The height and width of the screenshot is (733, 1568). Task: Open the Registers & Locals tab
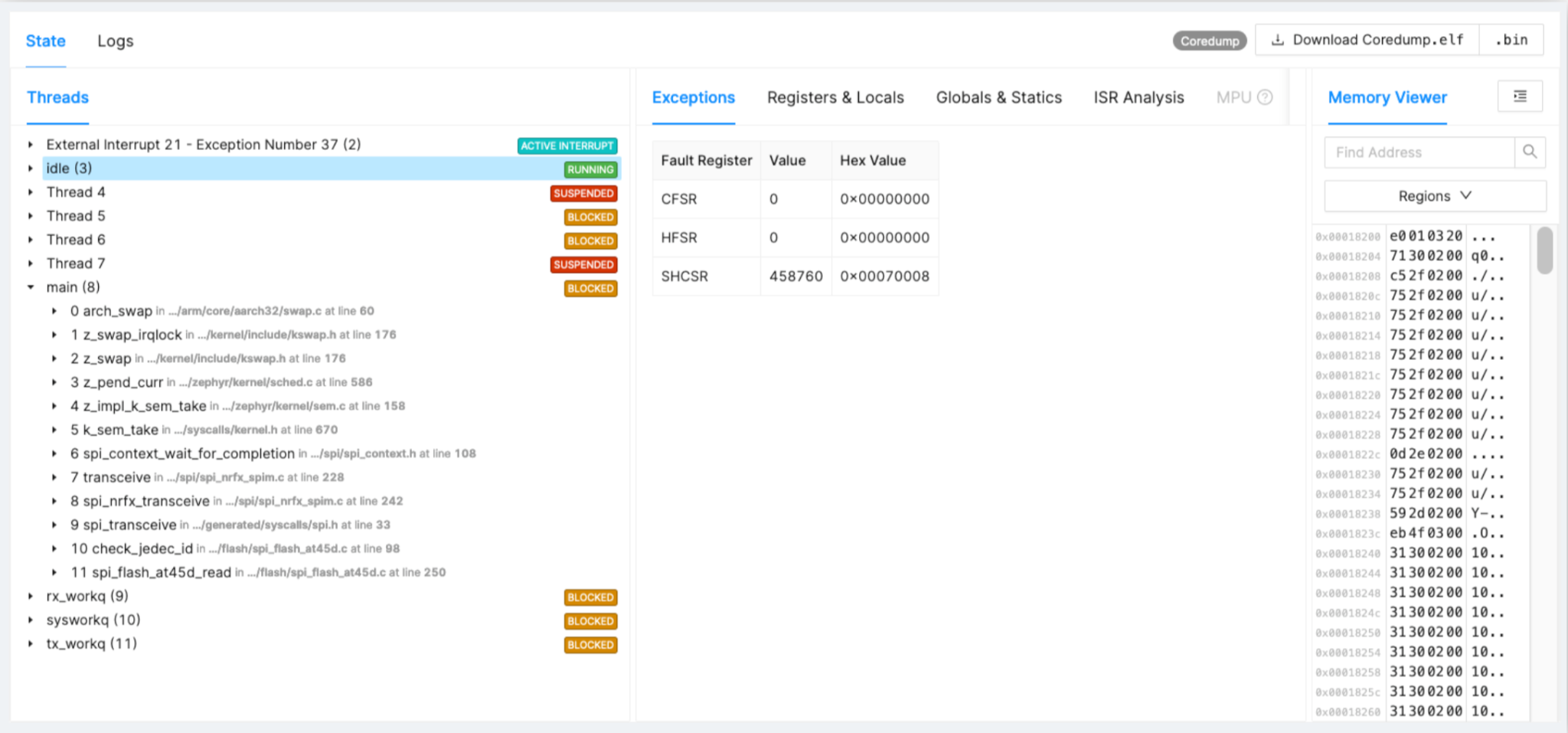(x=835, y=97)
